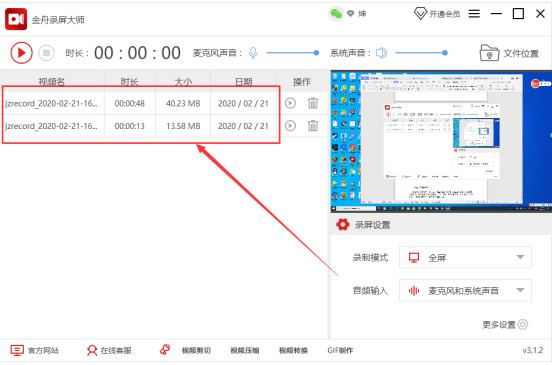Click the 00:00:48 duration cell

point(130,103)
